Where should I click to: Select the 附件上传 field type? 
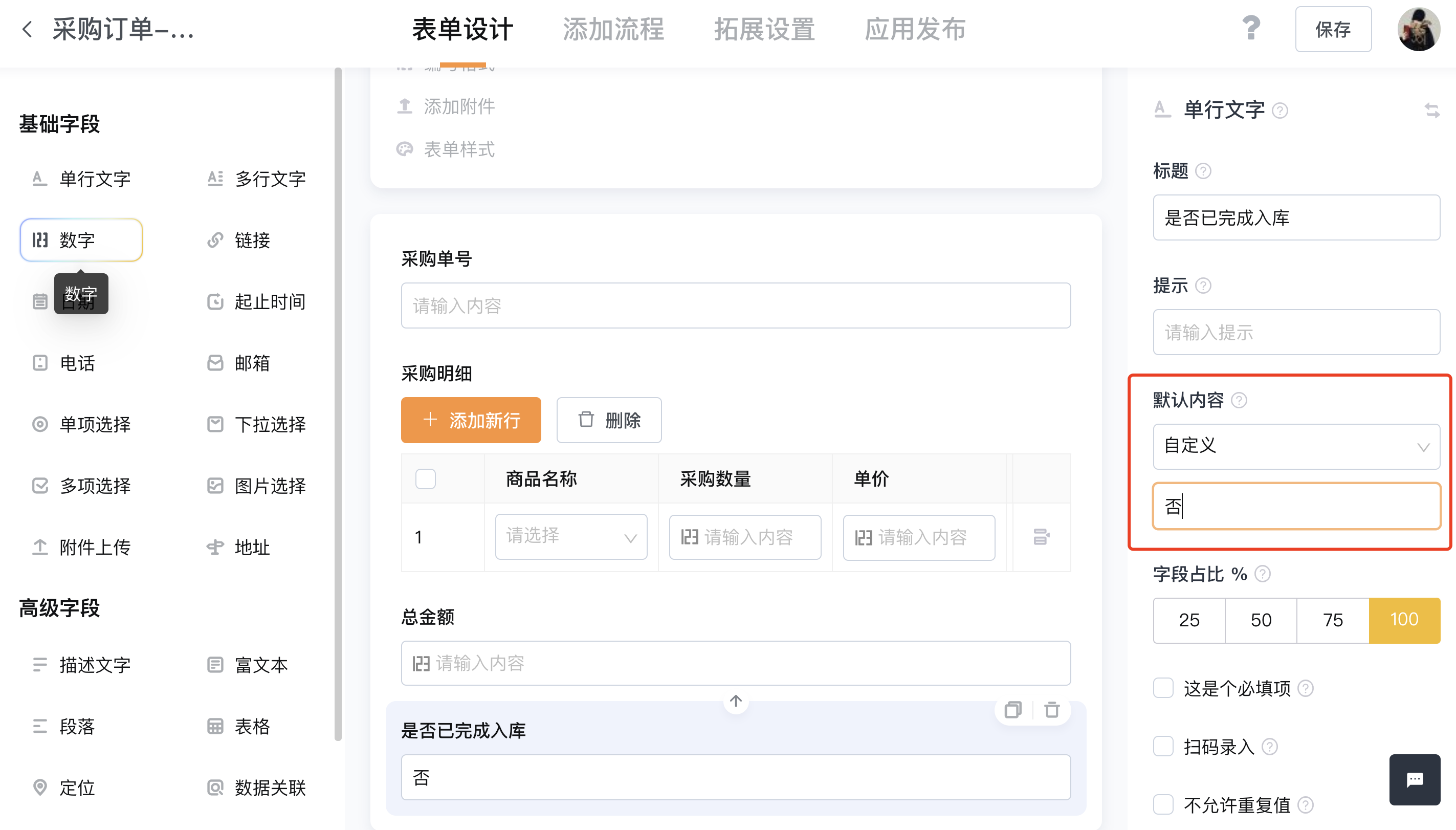81,547
